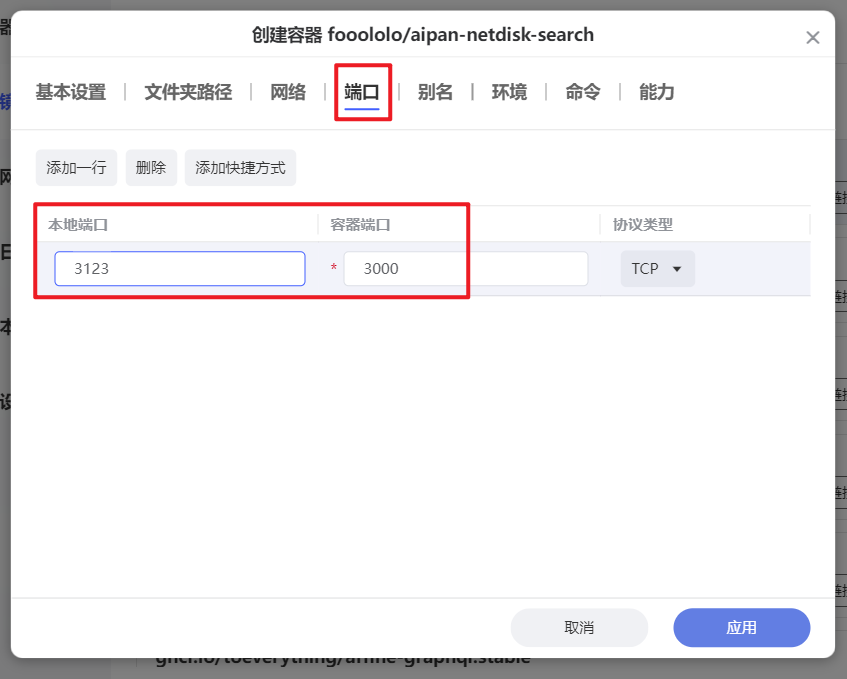
Task: Click the local port input showing 3123
Action: (179, 268)
